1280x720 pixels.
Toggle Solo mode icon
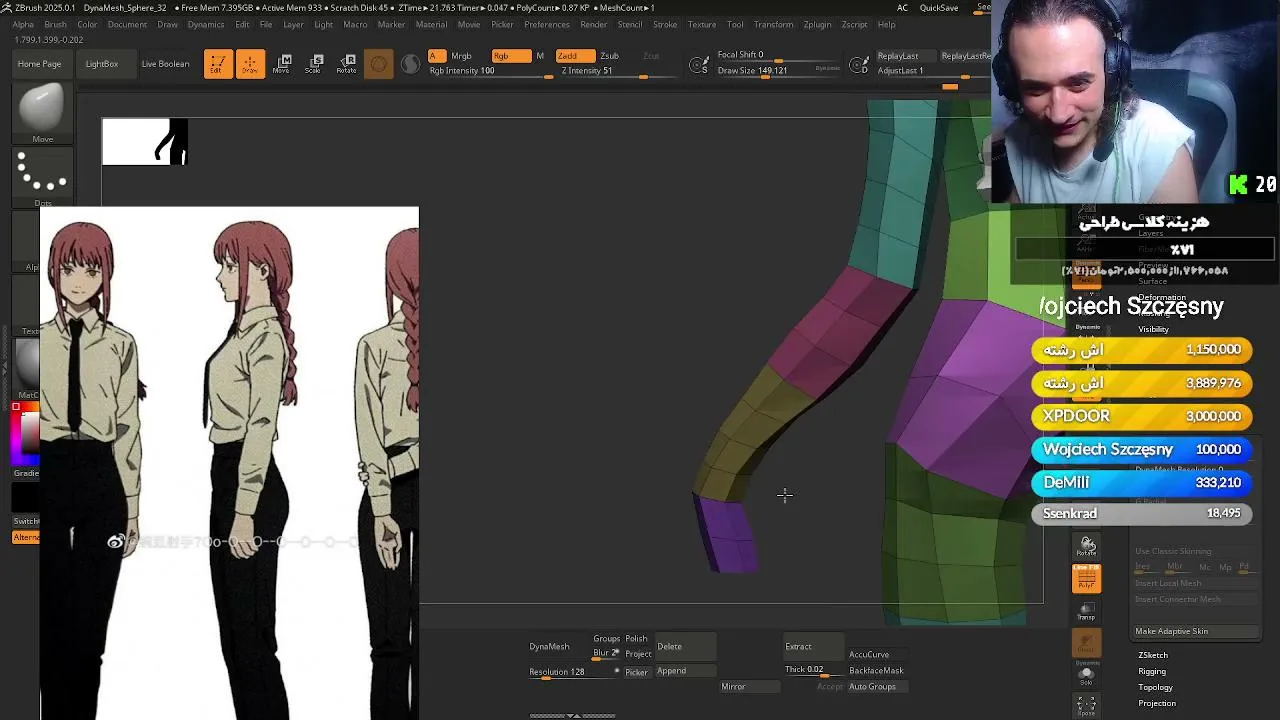point(1086,675)
